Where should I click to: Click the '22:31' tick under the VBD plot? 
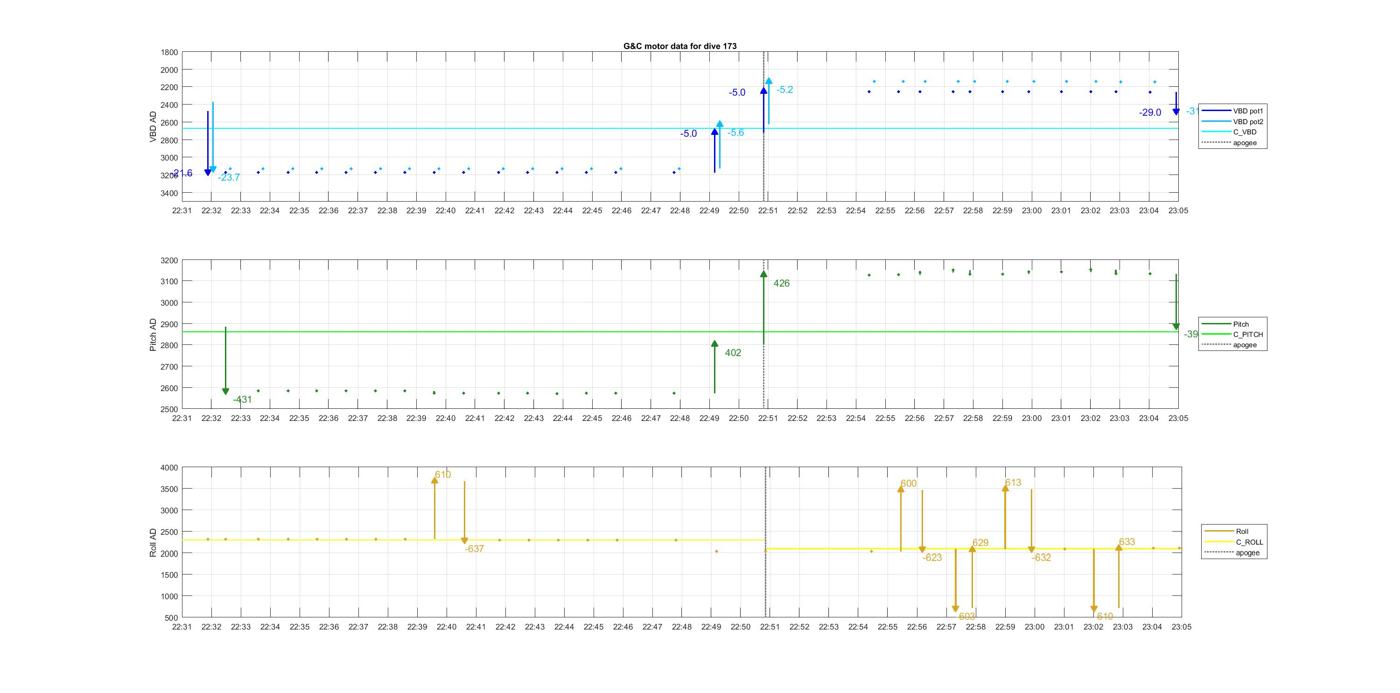coord(182,211)
